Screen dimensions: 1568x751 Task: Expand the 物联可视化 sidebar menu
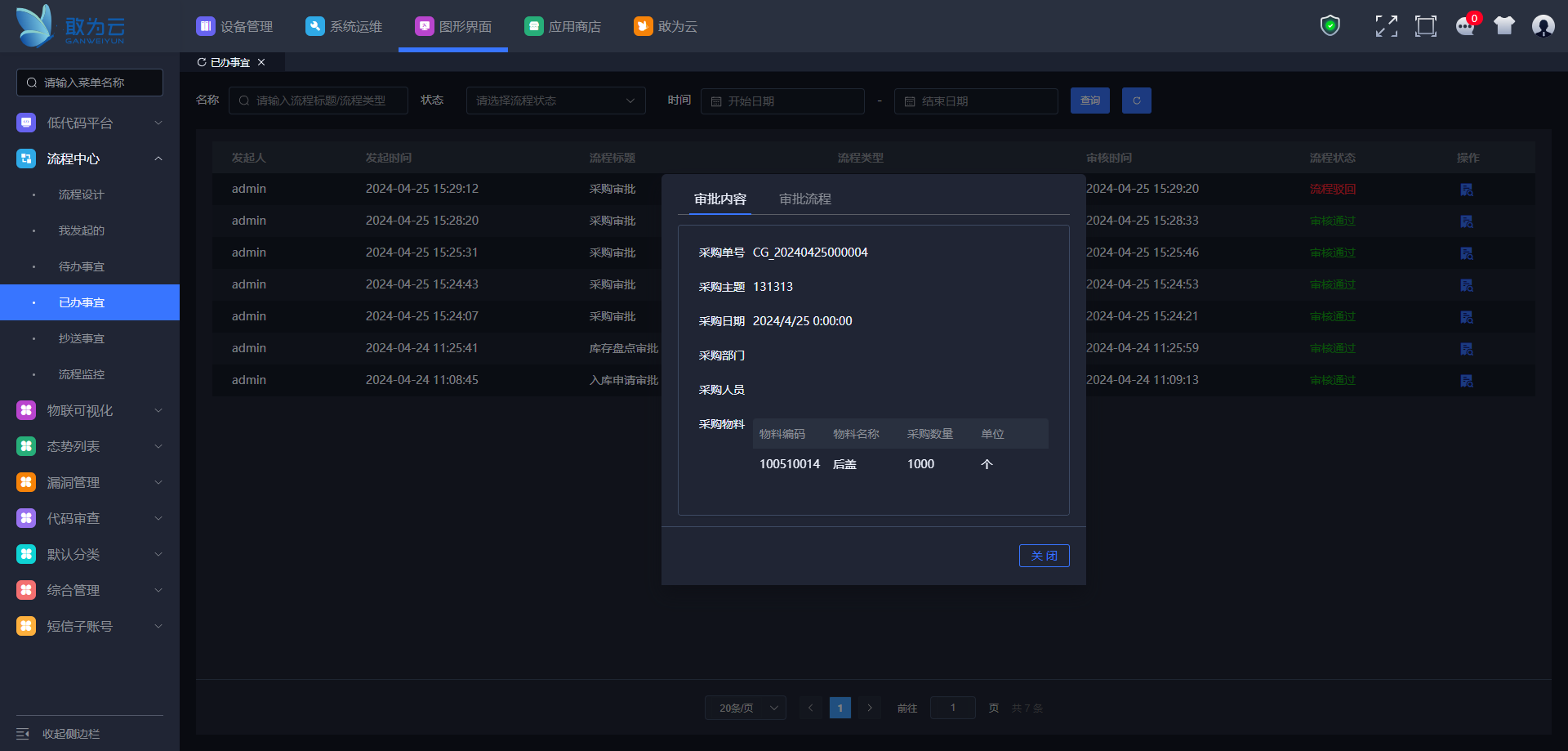[90, 410]
